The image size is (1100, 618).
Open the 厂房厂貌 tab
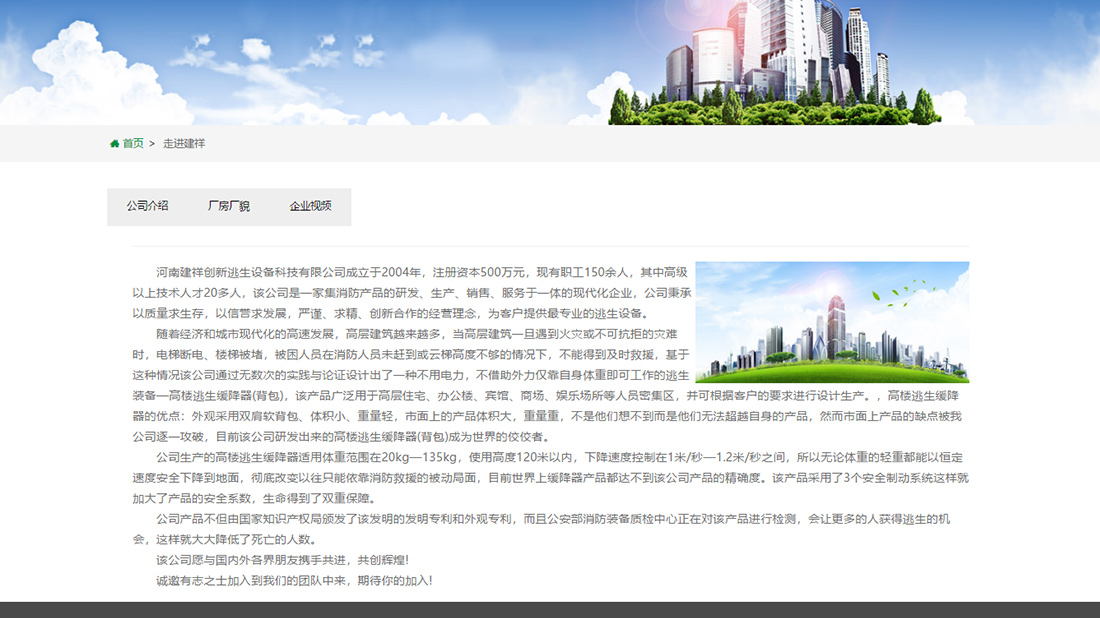[230, 206]
